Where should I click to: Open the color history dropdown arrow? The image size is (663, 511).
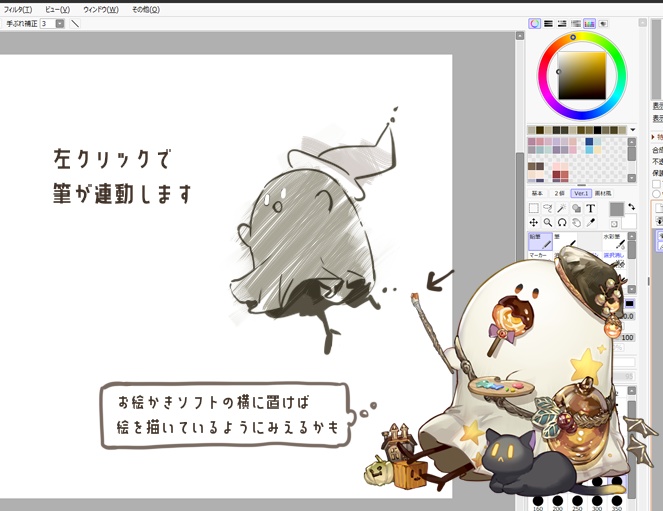[633, 130]
